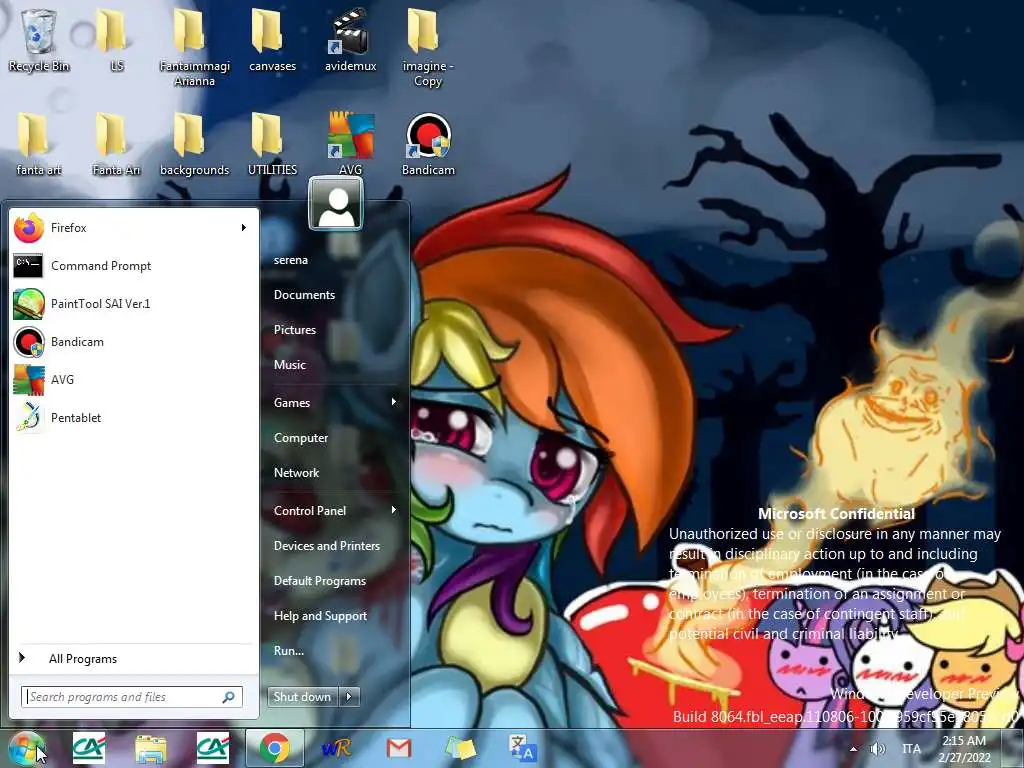Open Help and Support
This screenshot has height=768, width=1024.
click(320, 616)
